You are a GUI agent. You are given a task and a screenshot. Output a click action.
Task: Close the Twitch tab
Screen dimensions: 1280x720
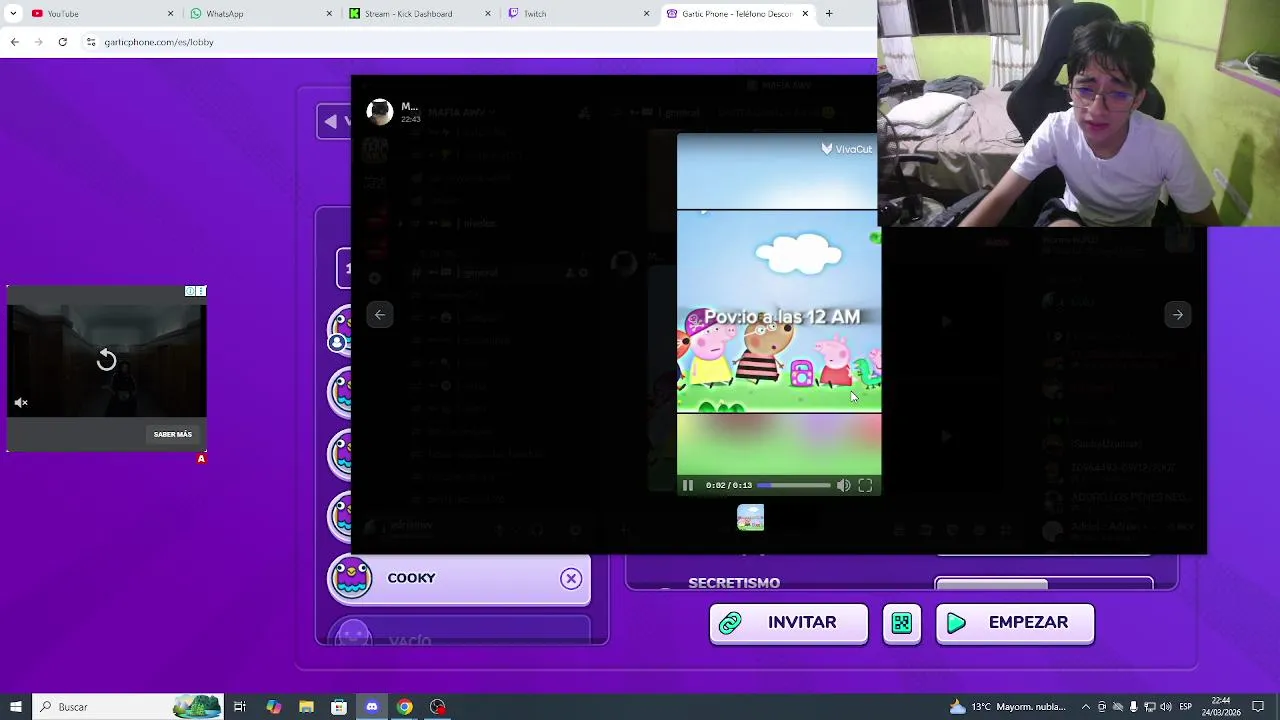[646, 13]
